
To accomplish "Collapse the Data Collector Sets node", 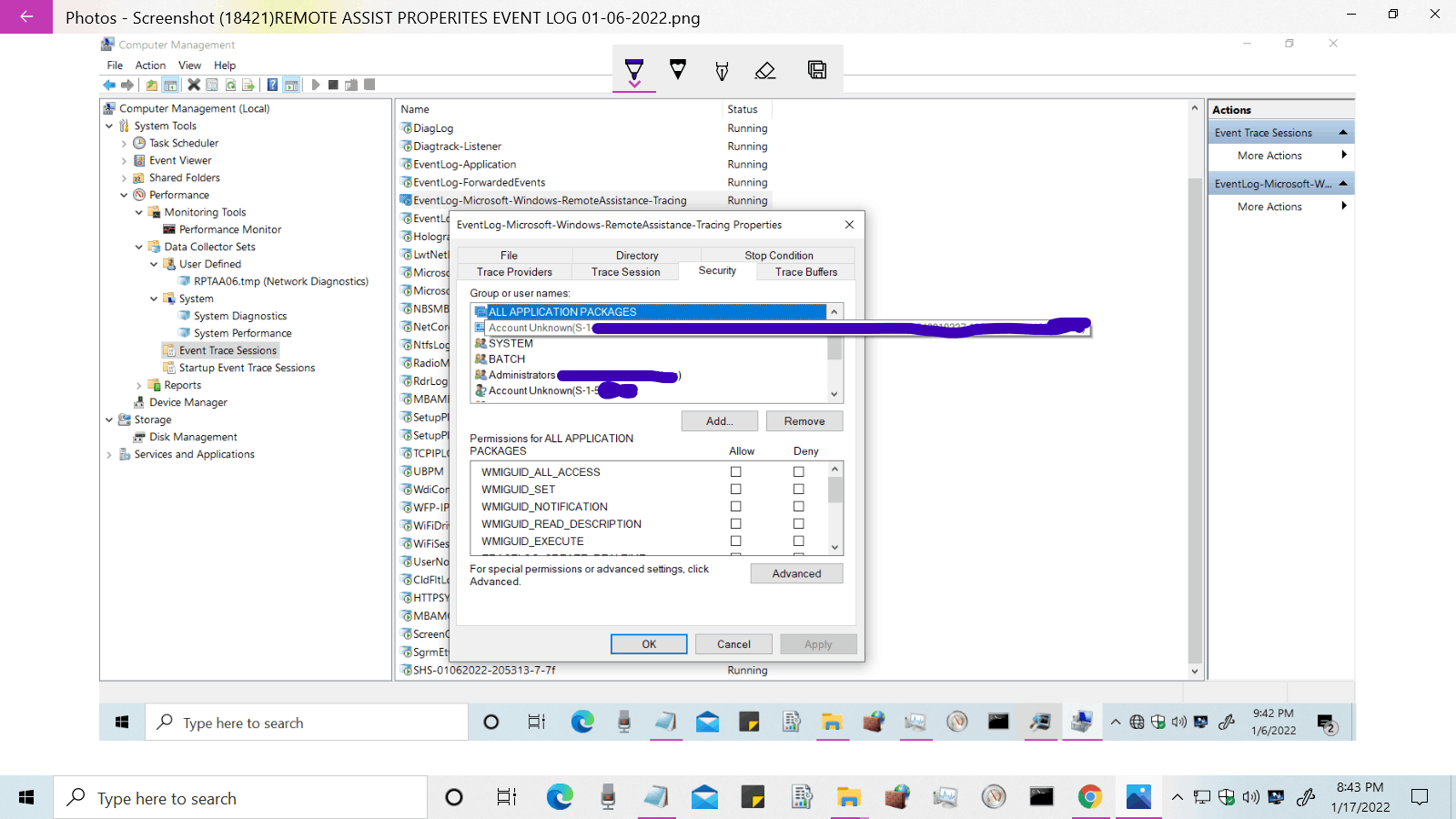I will click(139, 247).
